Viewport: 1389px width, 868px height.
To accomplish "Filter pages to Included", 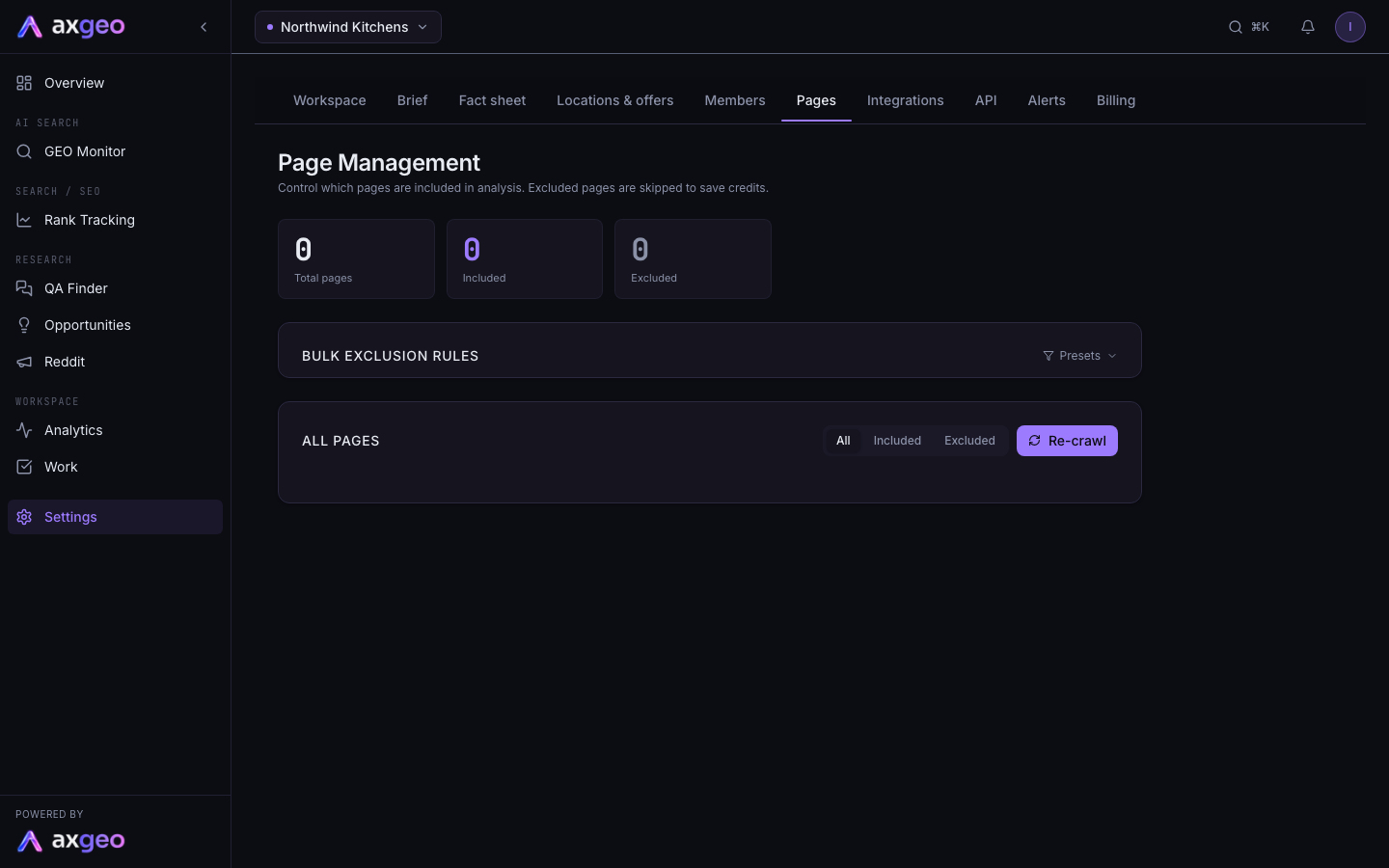I will tap(897, 441).
